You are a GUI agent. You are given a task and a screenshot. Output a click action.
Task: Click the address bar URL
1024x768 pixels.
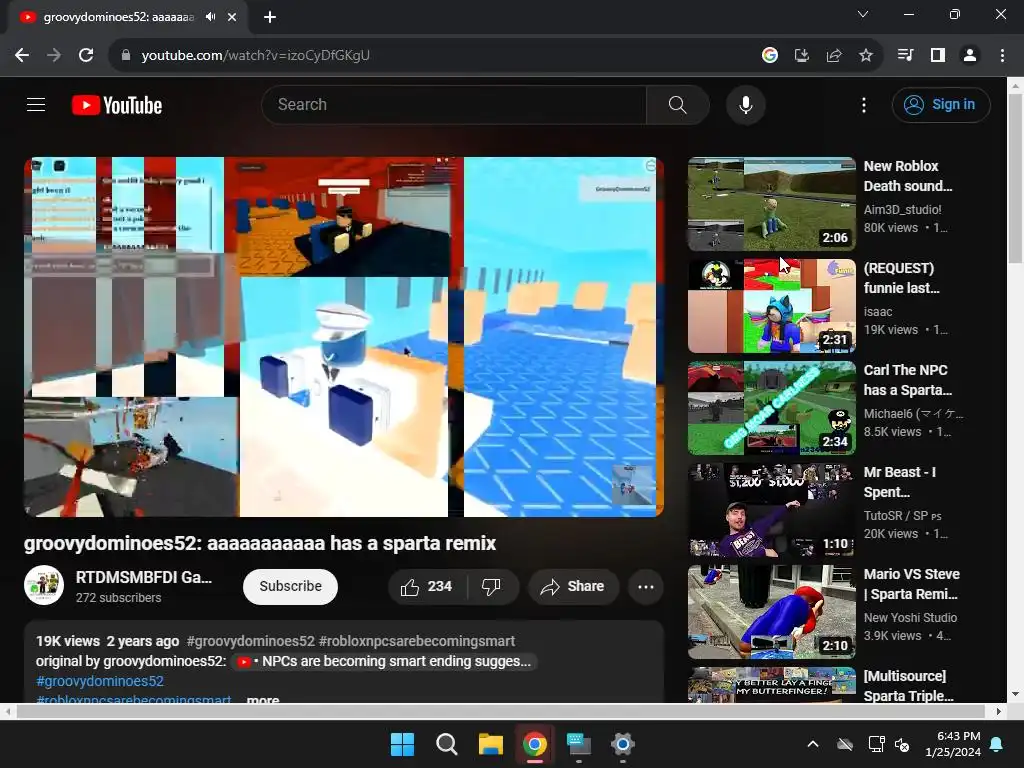(255, 56)
